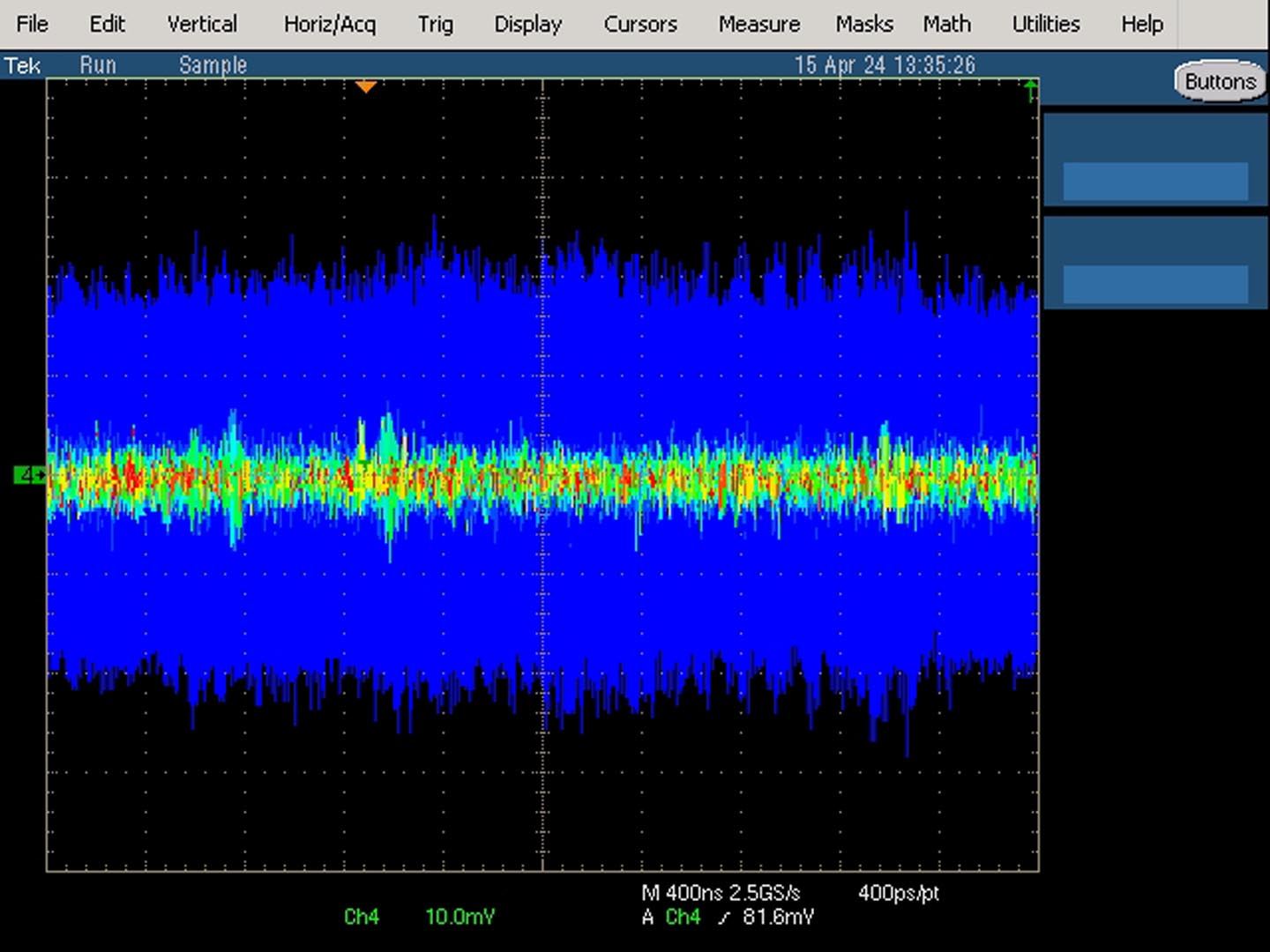Click the Ch4 10.0mV scale readout

tap(420, 917)
